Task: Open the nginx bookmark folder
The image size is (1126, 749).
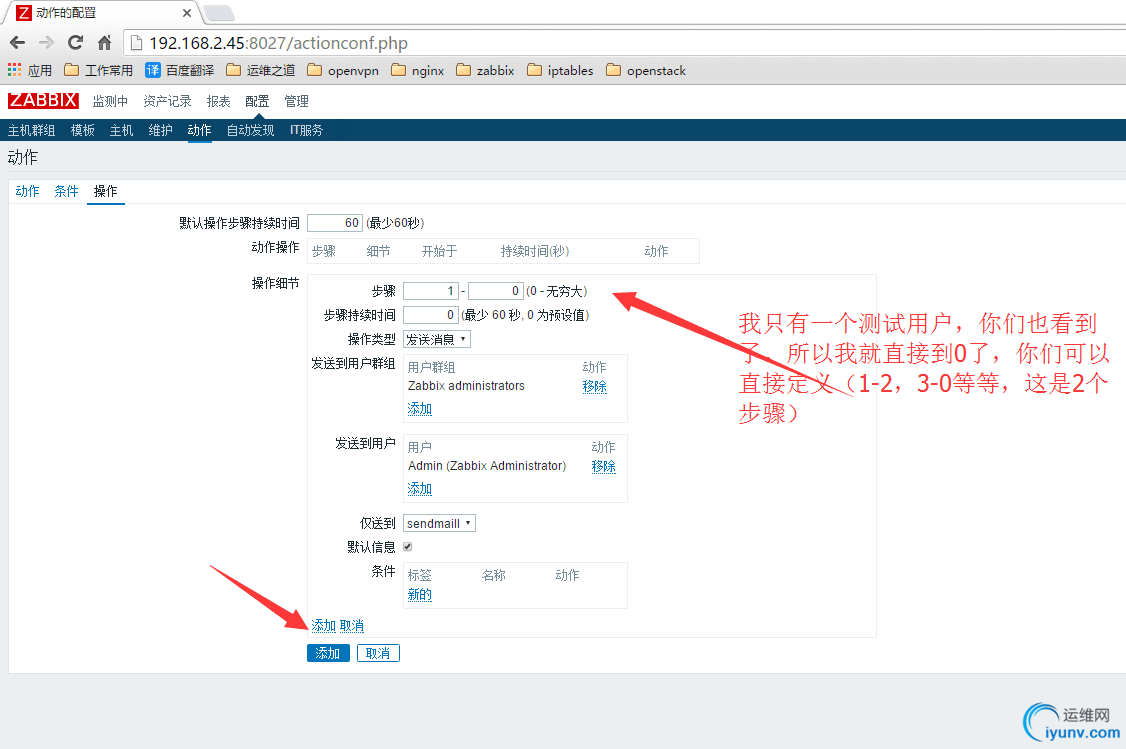Action: pyautogui.click(x=417, y=70)
